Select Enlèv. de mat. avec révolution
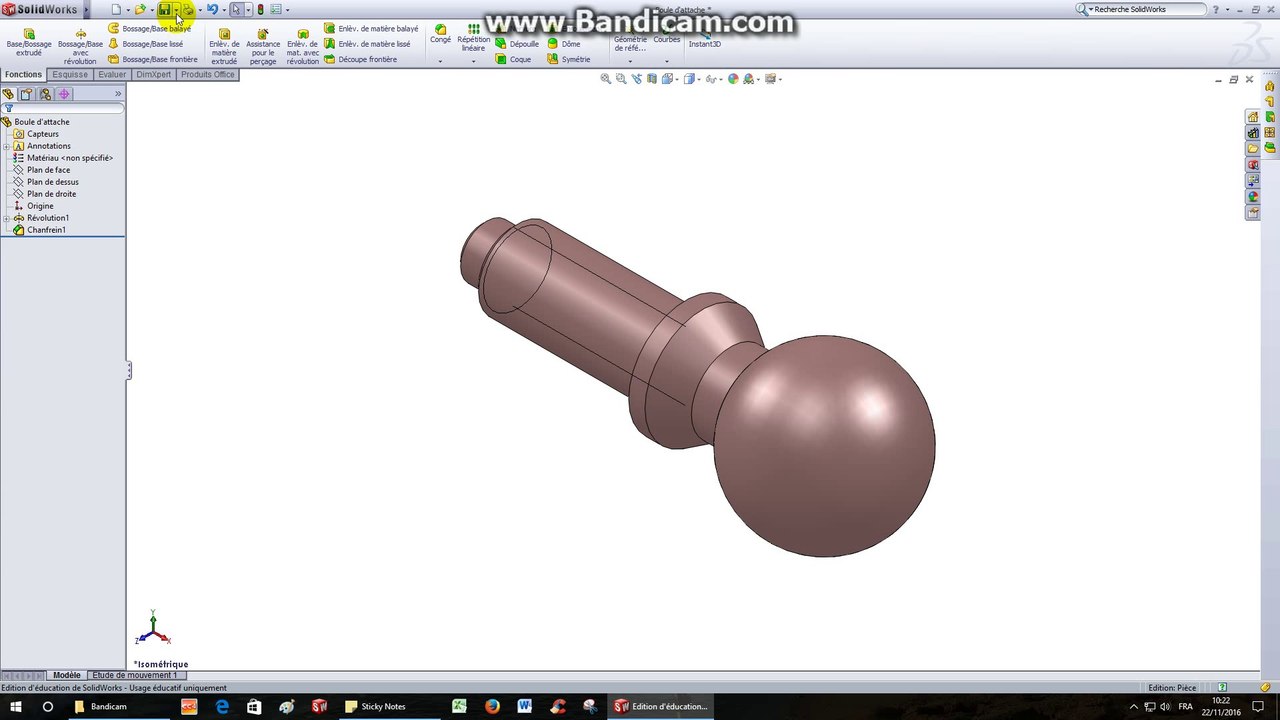 tap(303, 46)
